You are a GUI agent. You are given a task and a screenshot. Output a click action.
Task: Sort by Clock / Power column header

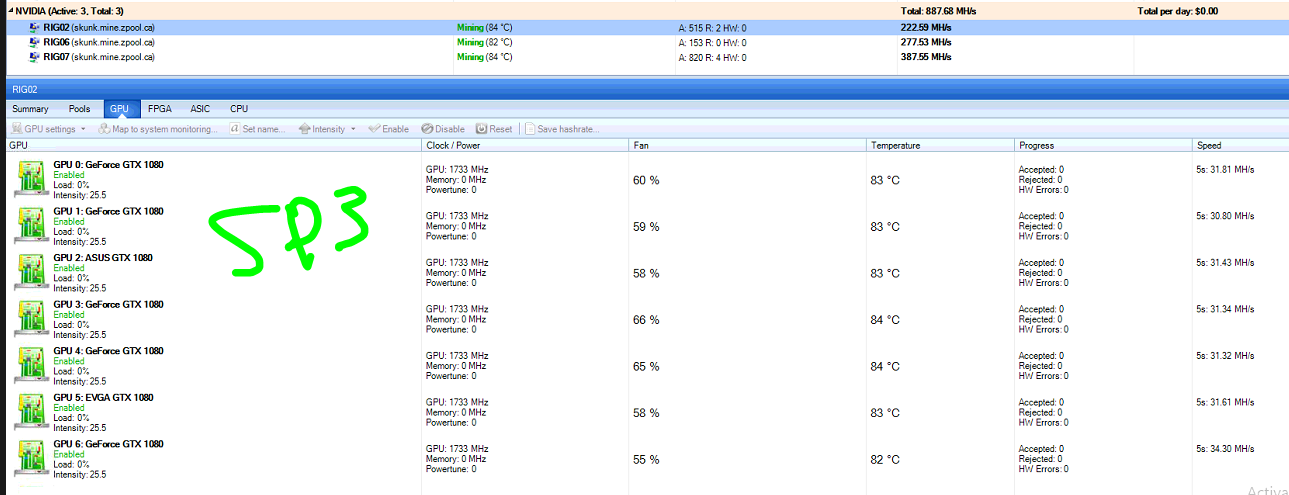526,146
